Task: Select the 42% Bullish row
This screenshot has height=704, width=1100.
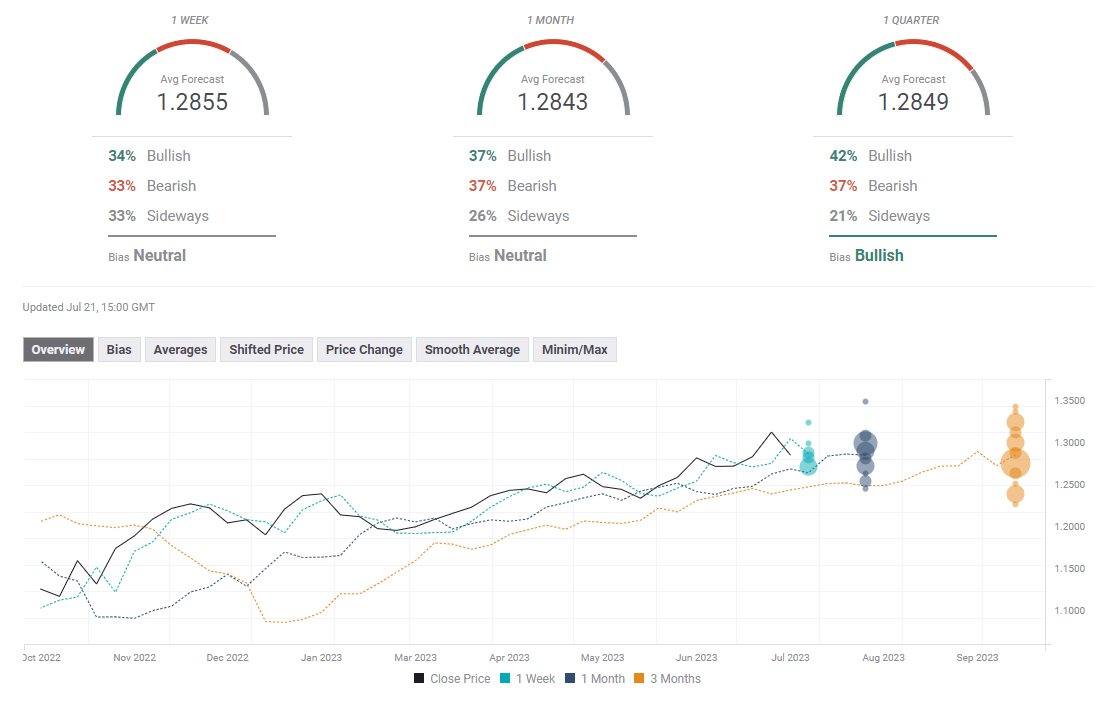Action: tap(870, 156)
